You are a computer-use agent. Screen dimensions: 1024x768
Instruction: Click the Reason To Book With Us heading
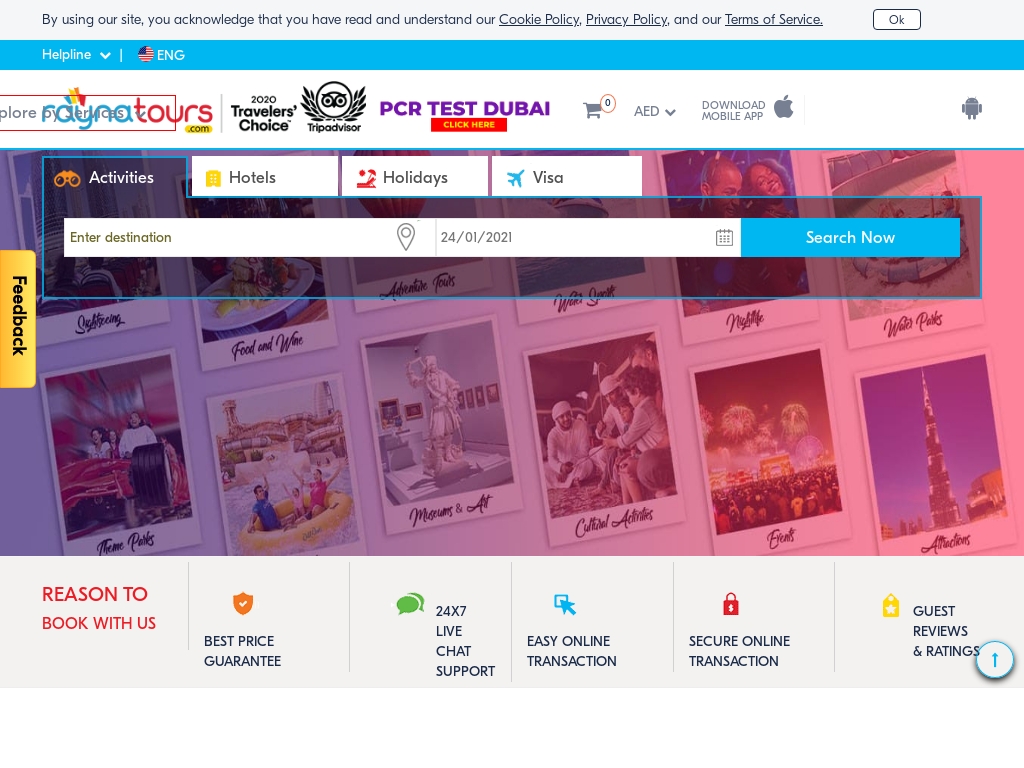click(99, 608)
